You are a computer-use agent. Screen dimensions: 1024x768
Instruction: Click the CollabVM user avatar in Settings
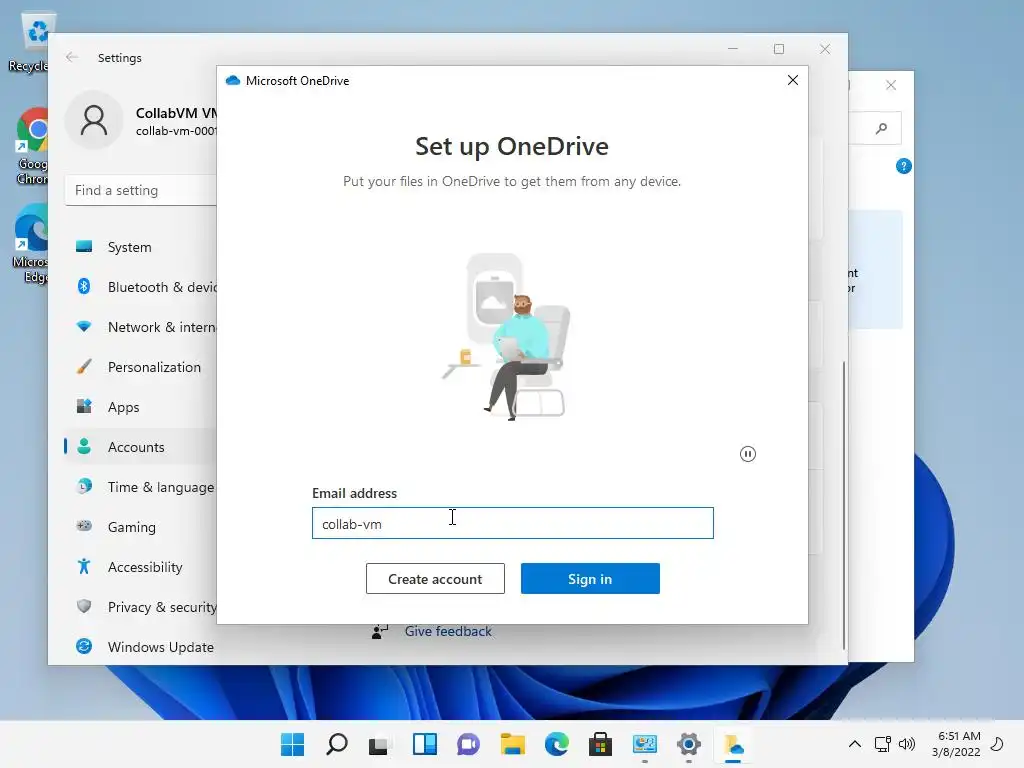tap(94, 120)
